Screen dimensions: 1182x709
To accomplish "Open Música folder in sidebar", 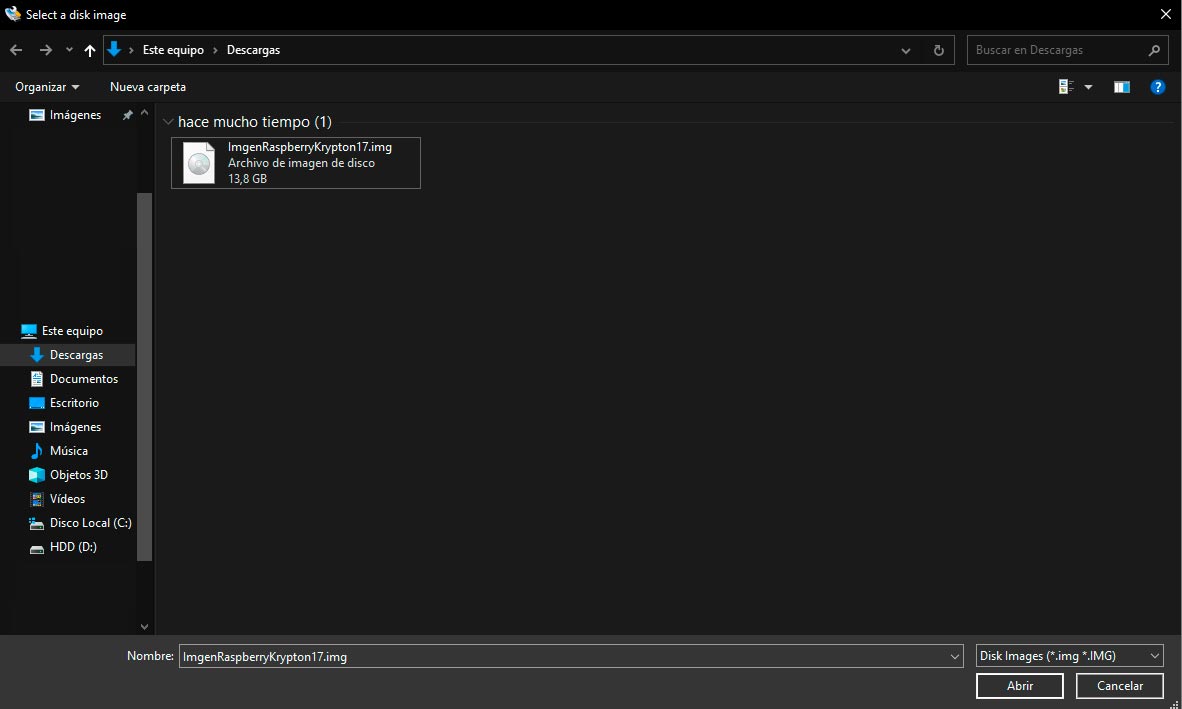I will tap(68, 451).
